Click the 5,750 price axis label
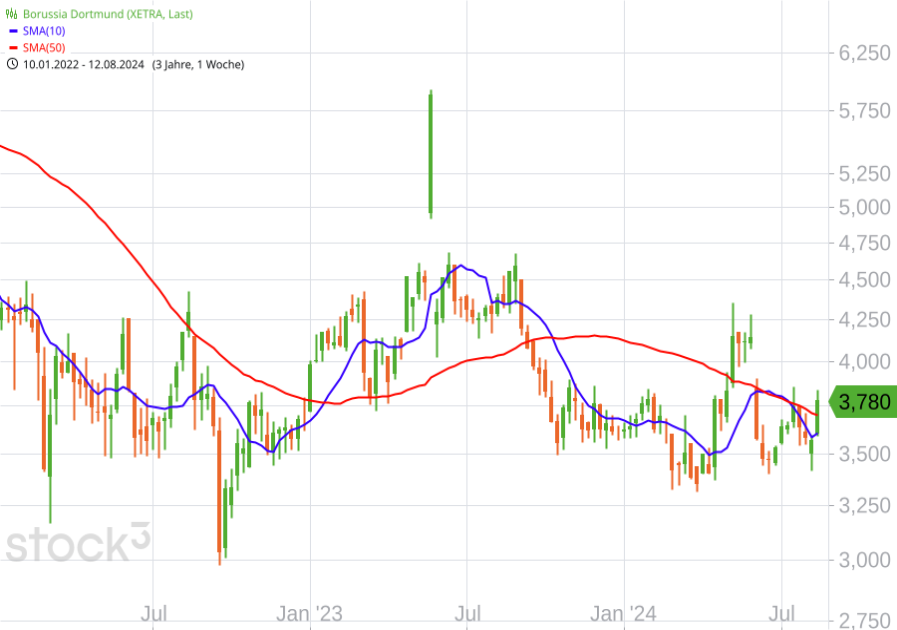This screenshot has height=630, width=897. coord(864,110)
